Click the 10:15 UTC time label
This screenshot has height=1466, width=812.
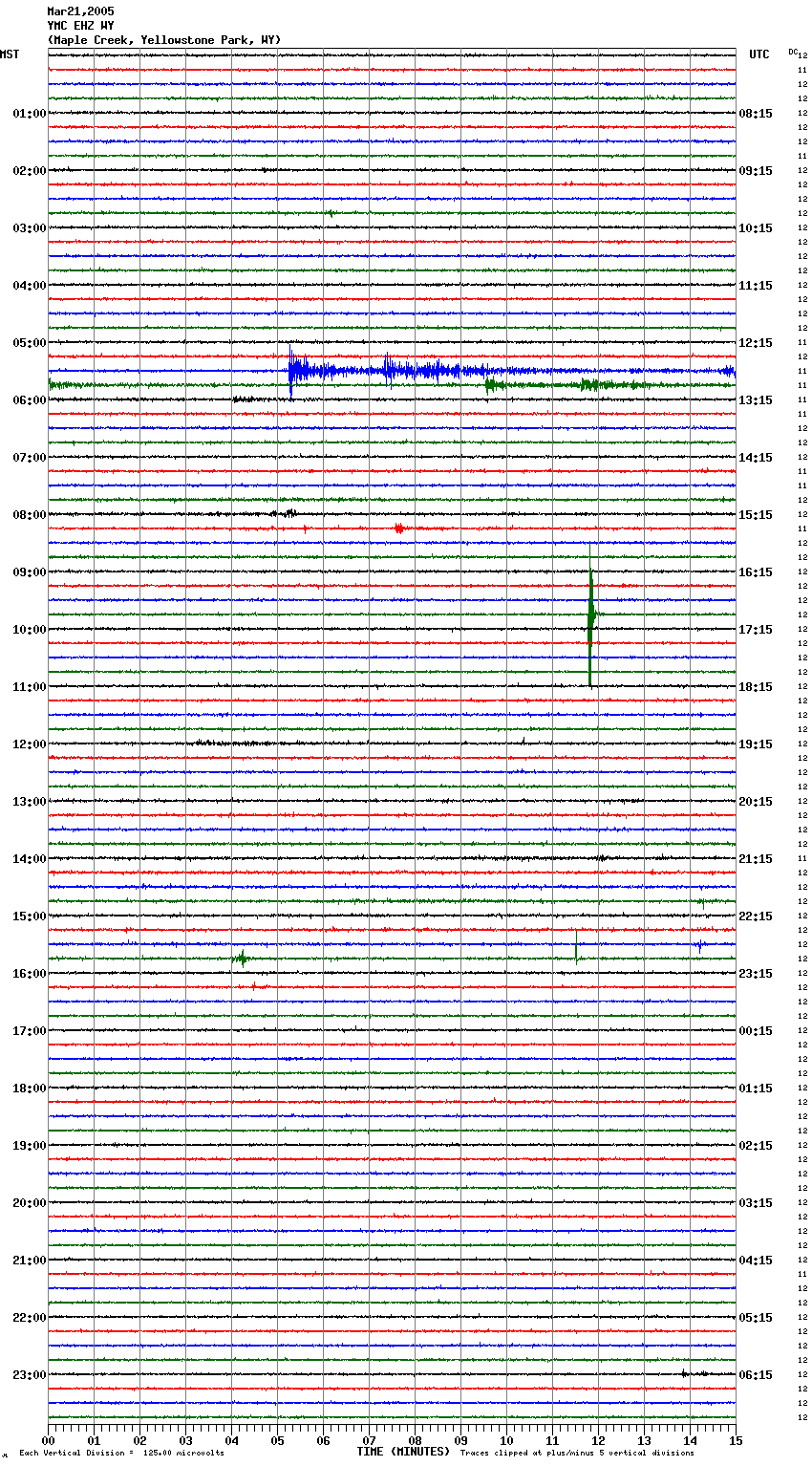pyautogui.click(x=756, y=228)
